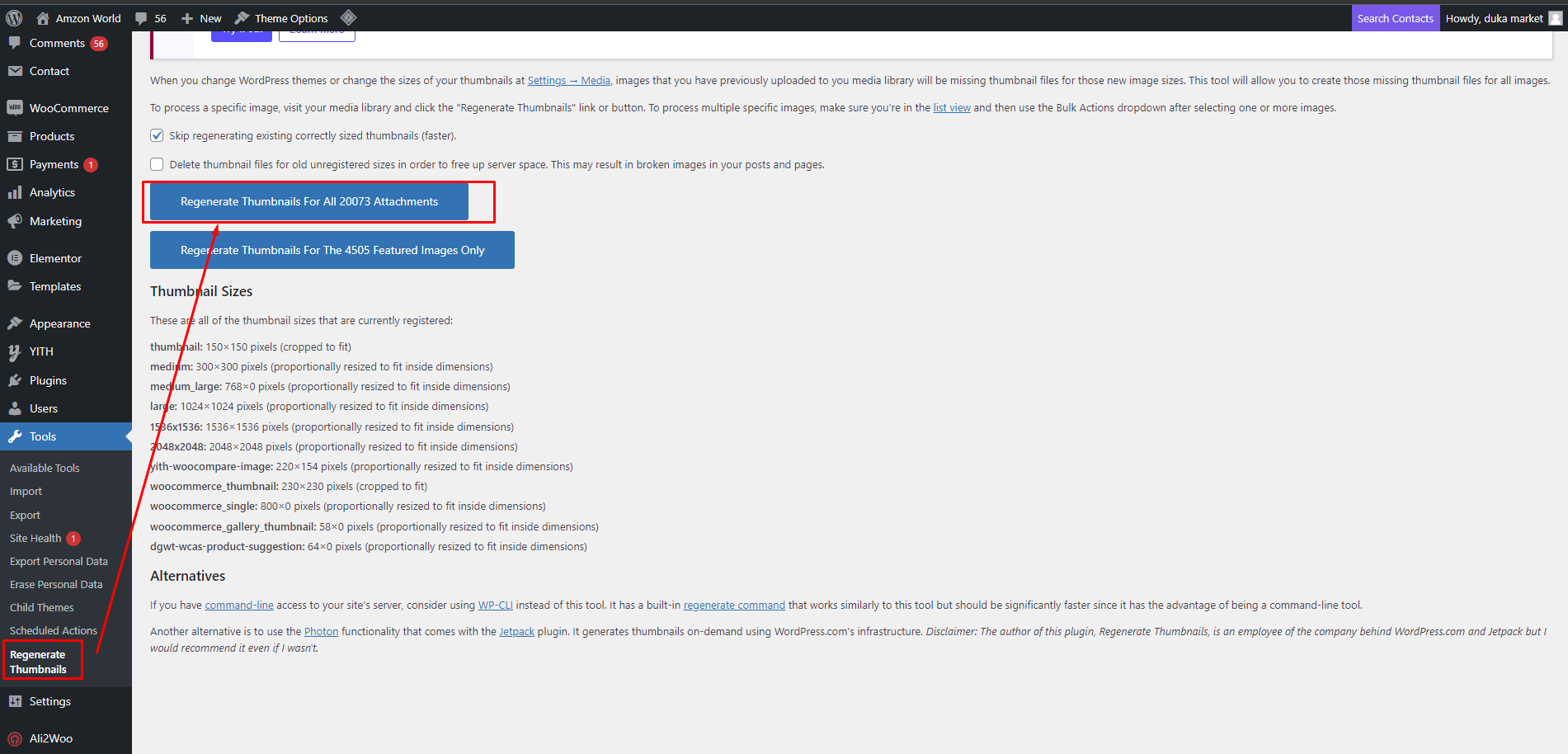Follow the command-line link
The width and height of the screenshot is (1568, 754).
(239, 605)
